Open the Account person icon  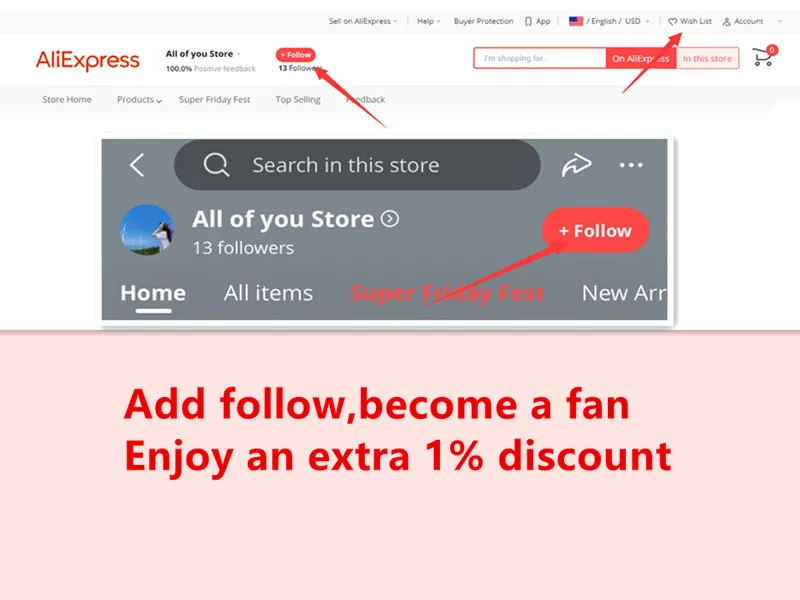click(x=727, y=21)
